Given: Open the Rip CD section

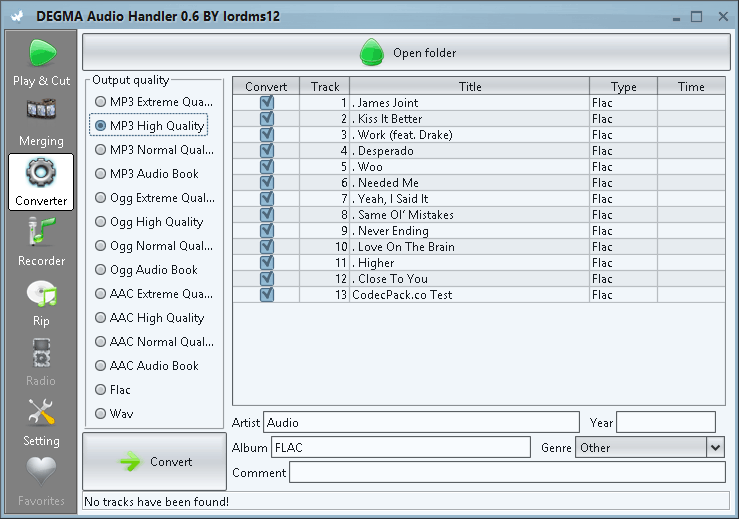Looking at the screenshot, I should coord(41,303).
